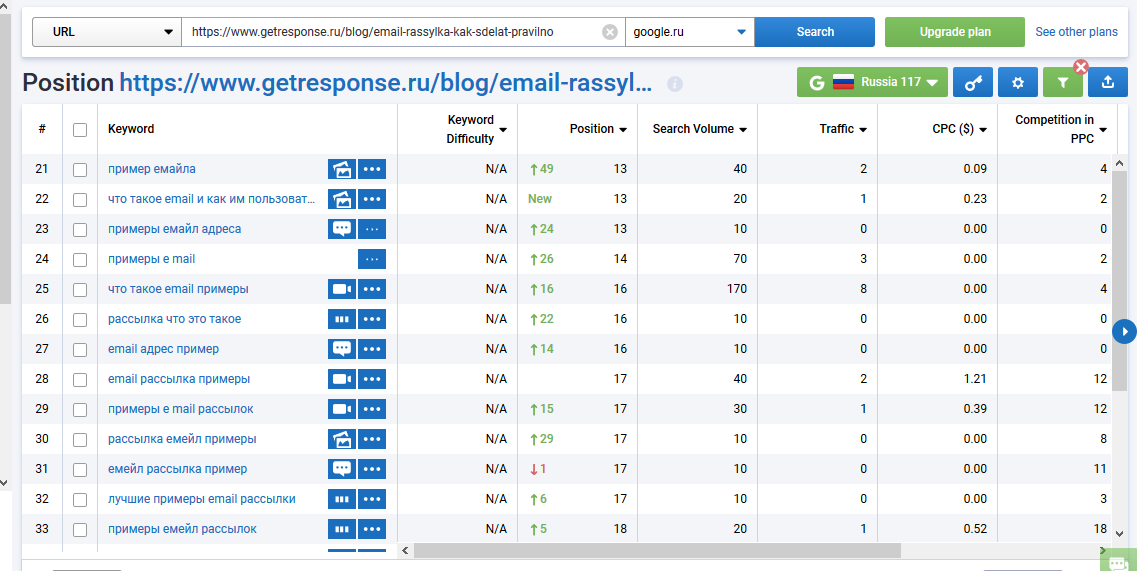
Task: Check the box for 'рассылка что это такое'
Action: 80,320
